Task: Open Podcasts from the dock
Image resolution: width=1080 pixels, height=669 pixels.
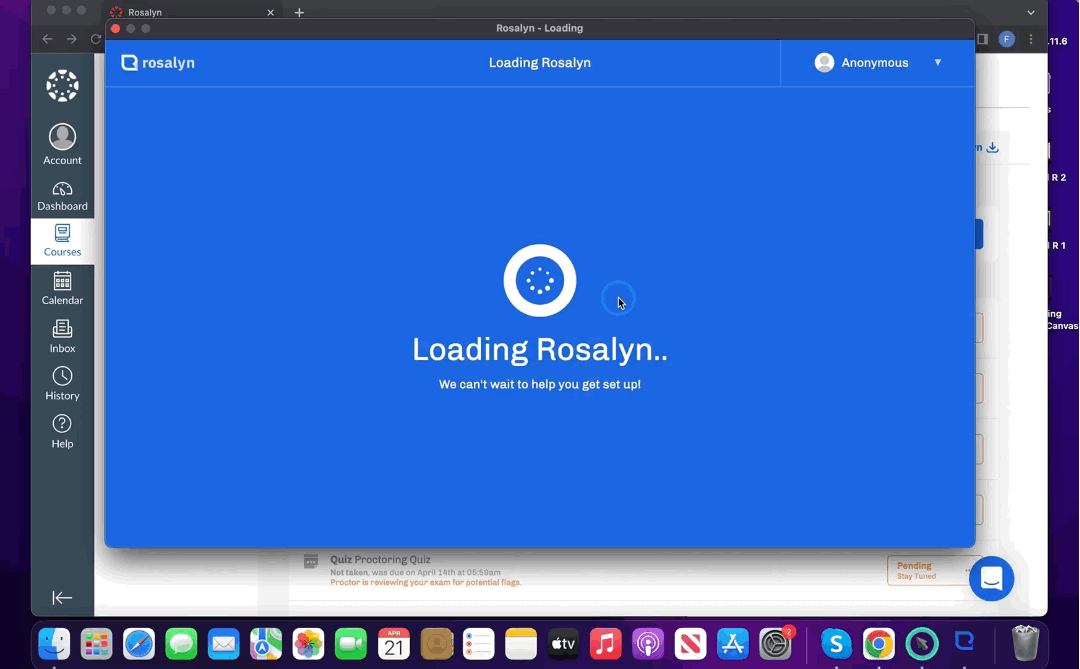Action: pos(648,644)
